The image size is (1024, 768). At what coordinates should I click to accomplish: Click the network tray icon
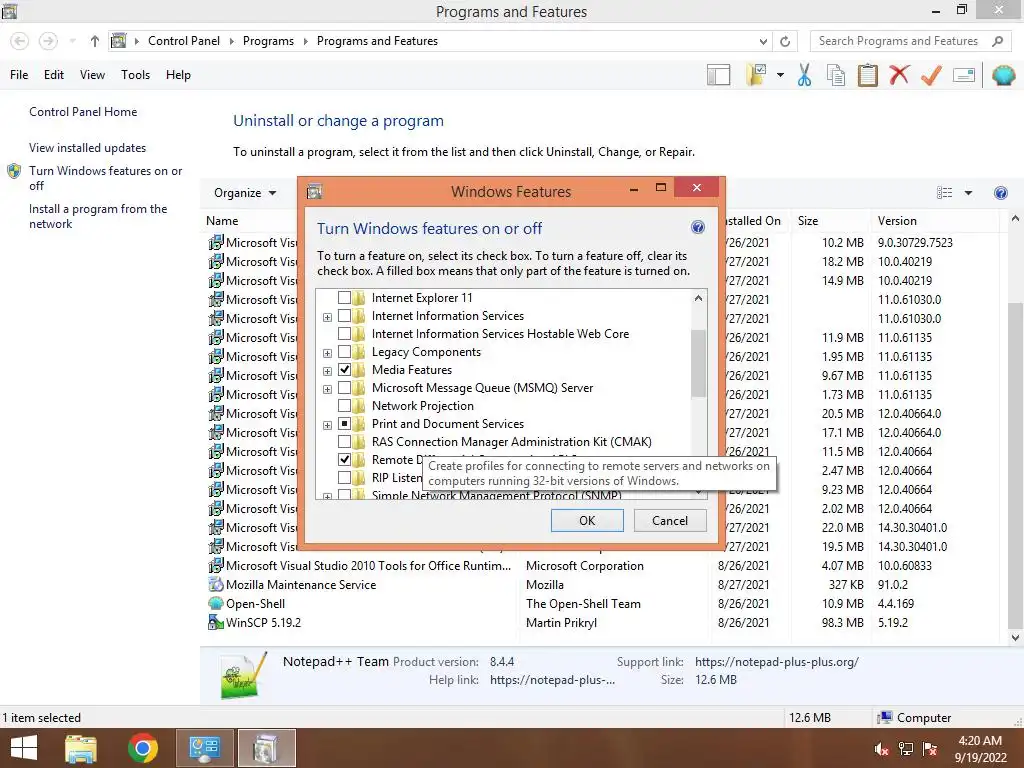coord(905,748)
